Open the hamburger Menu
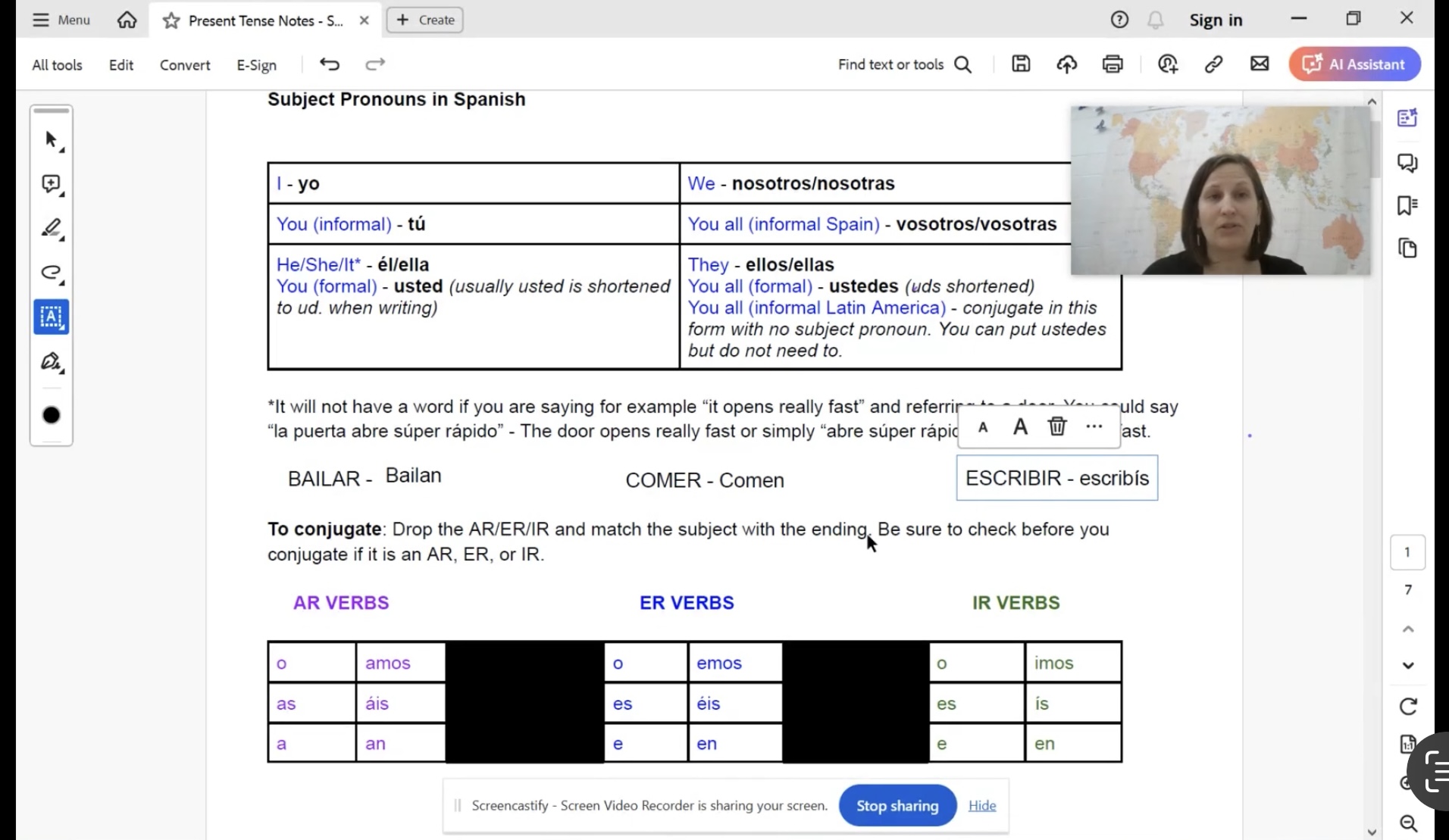This screenshot has height=840, width=1449. 61,20
